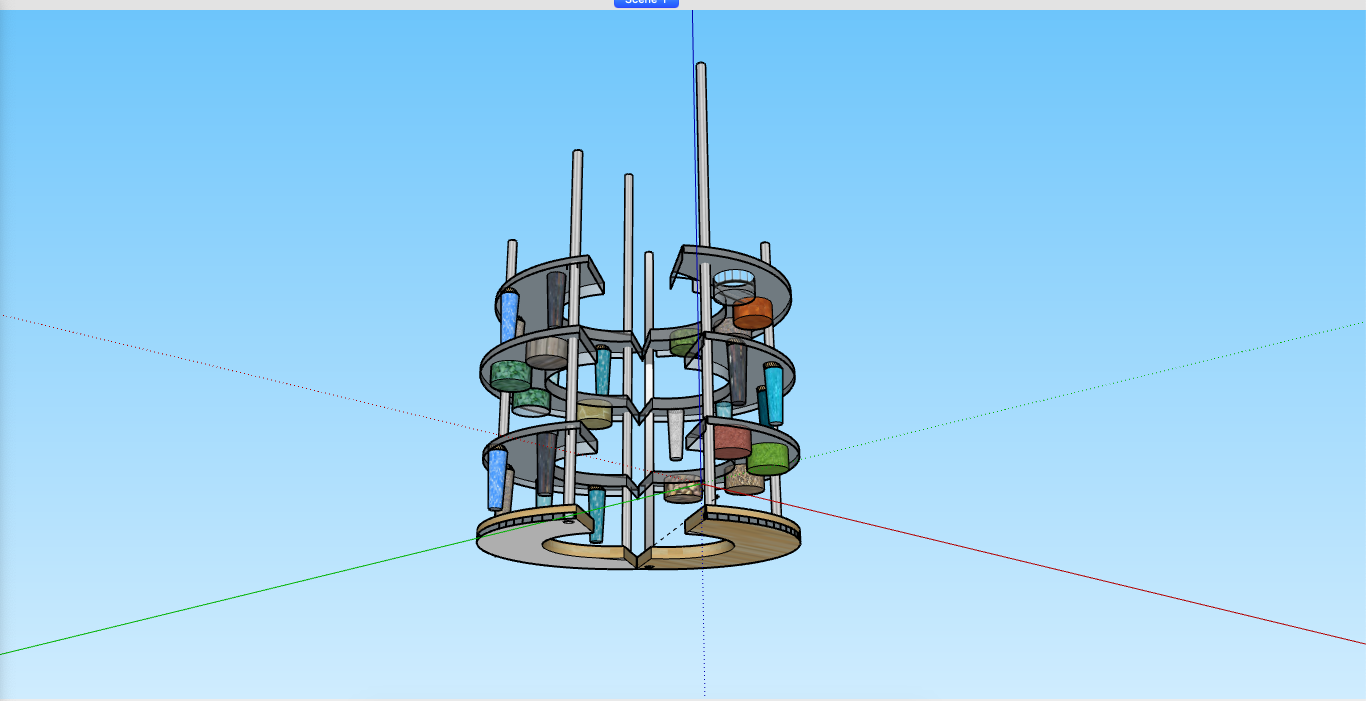The image size is (1366, 701).
Task: Switch to the Scene 1 tab
Action: click(x=646, y=3)
